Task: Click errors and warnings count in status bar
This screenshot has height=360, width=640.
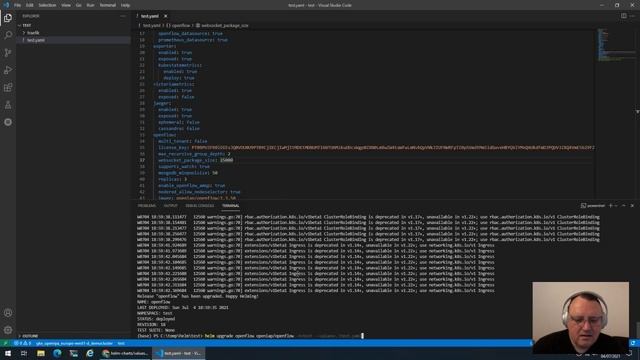Action: click(x=22, y=343)
